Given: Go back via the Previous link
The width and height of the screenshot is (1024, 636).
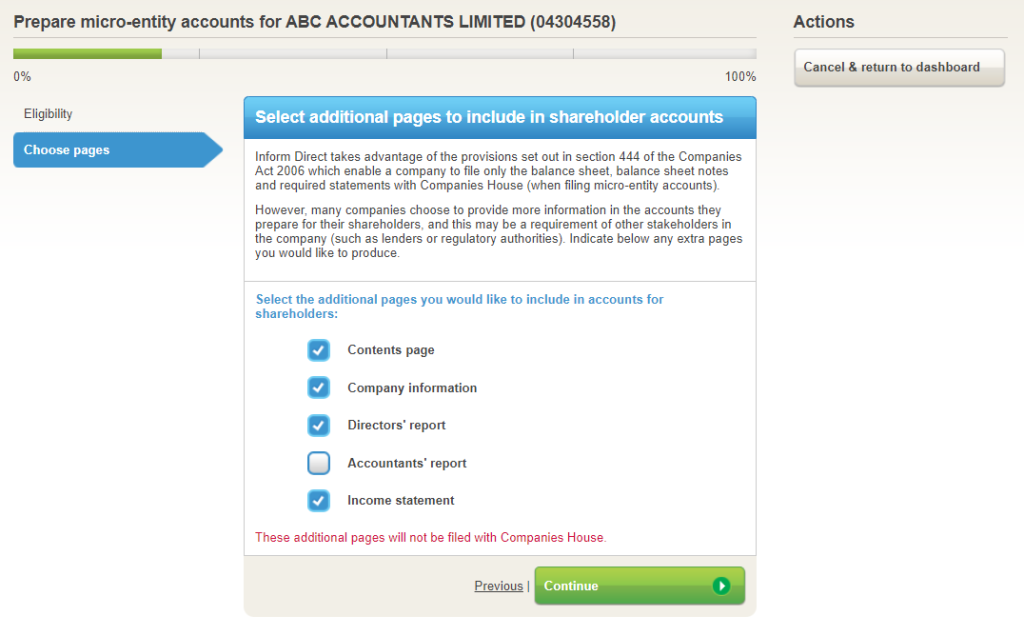Looking at the screenshot, I should pos(498,586).
